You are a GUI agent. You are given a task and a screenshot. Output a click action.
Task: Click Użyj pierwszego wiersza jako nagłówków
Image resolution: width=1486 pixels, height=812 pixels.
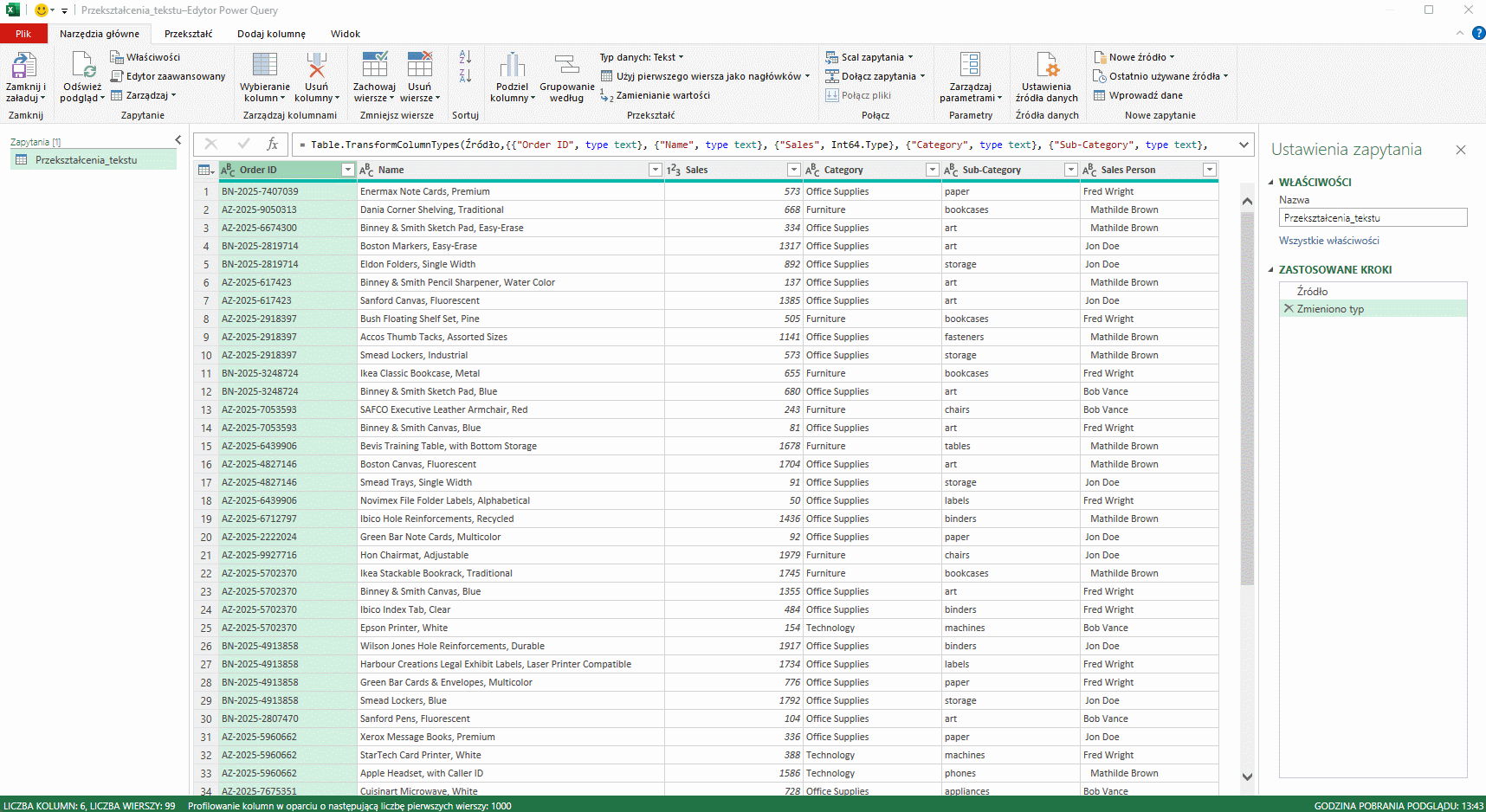coord(705,76)
